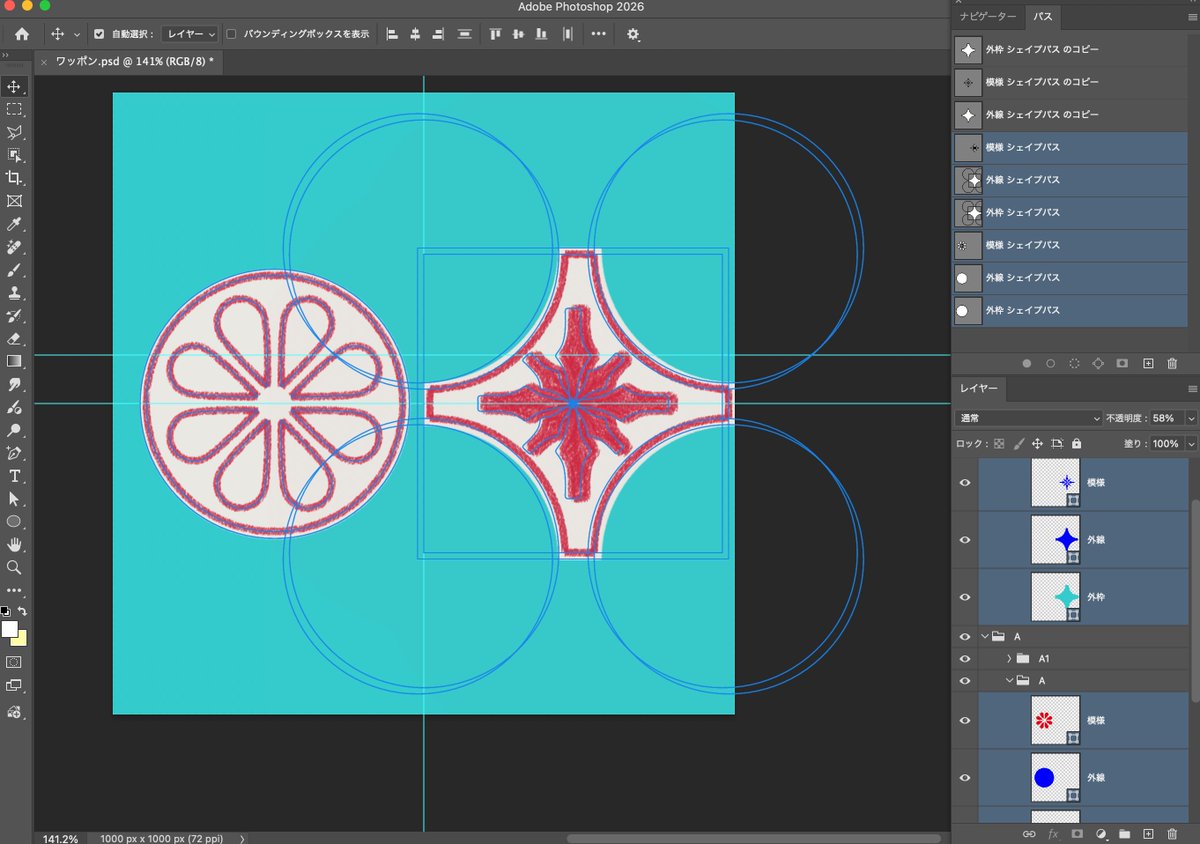Viewport: 1200px width, 844px height.
Task: Open the blend mode 通常 dropdown
Action: [x=1028, y=418]
